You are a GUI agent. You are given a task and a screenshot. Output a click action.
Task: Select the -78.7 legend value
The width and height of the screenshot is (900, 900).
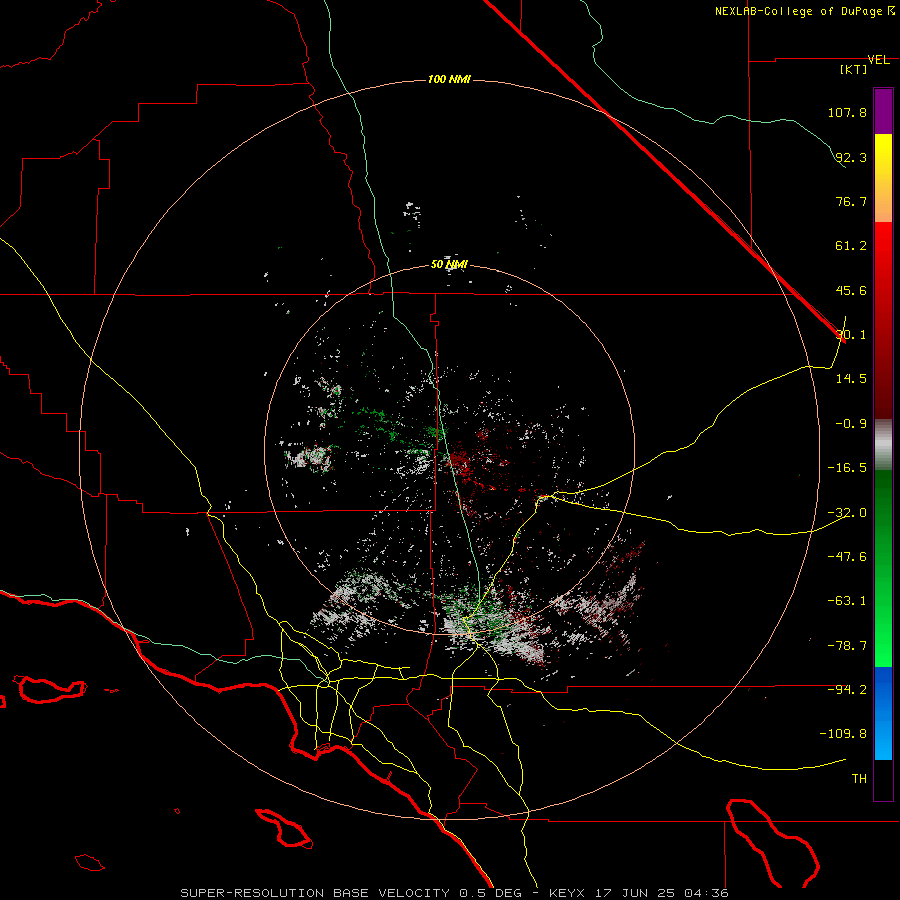click(x=847, y=646)
